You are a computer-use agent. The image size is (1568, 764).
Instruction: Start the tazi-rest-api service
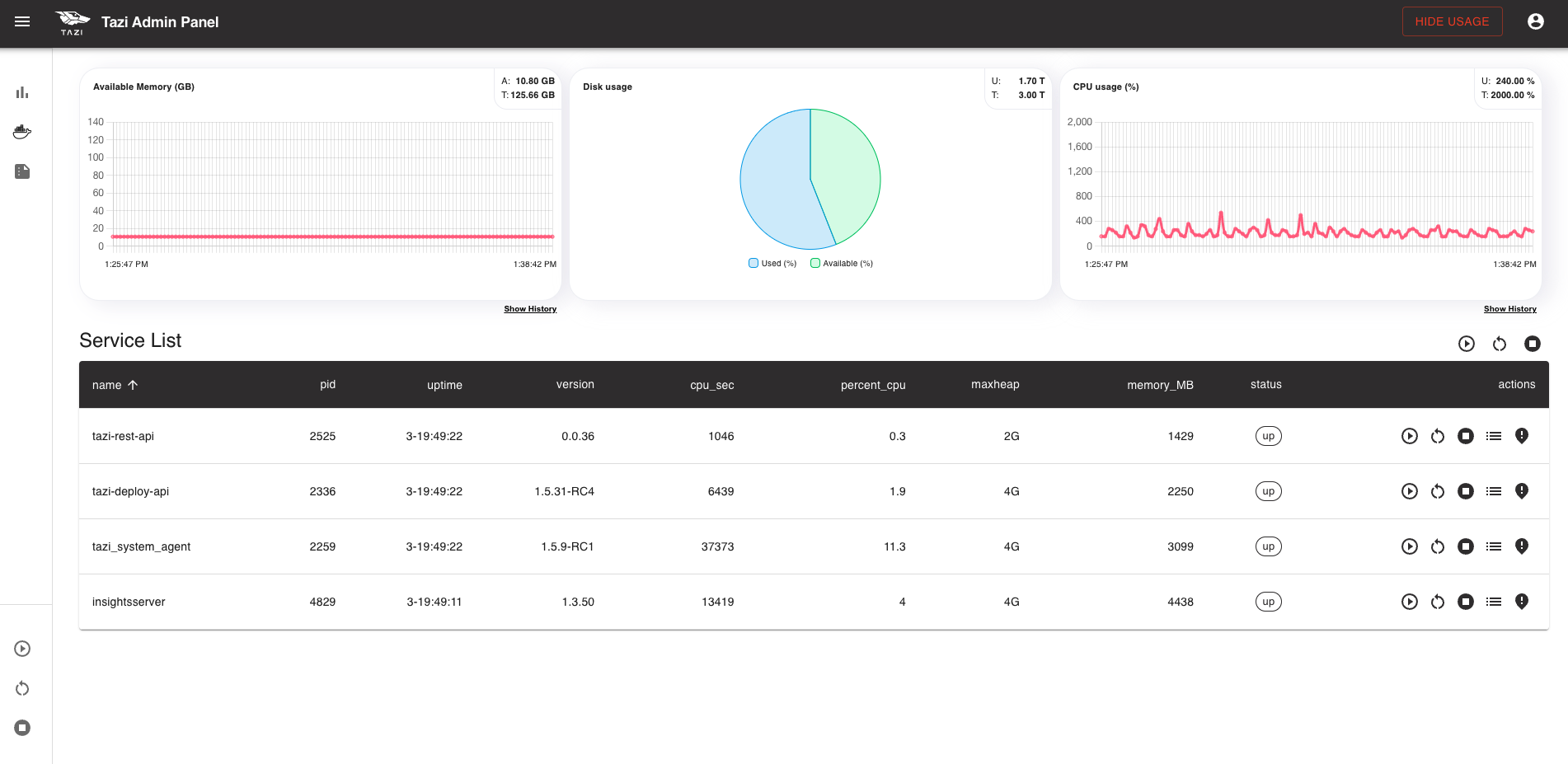coord(1410,436)
